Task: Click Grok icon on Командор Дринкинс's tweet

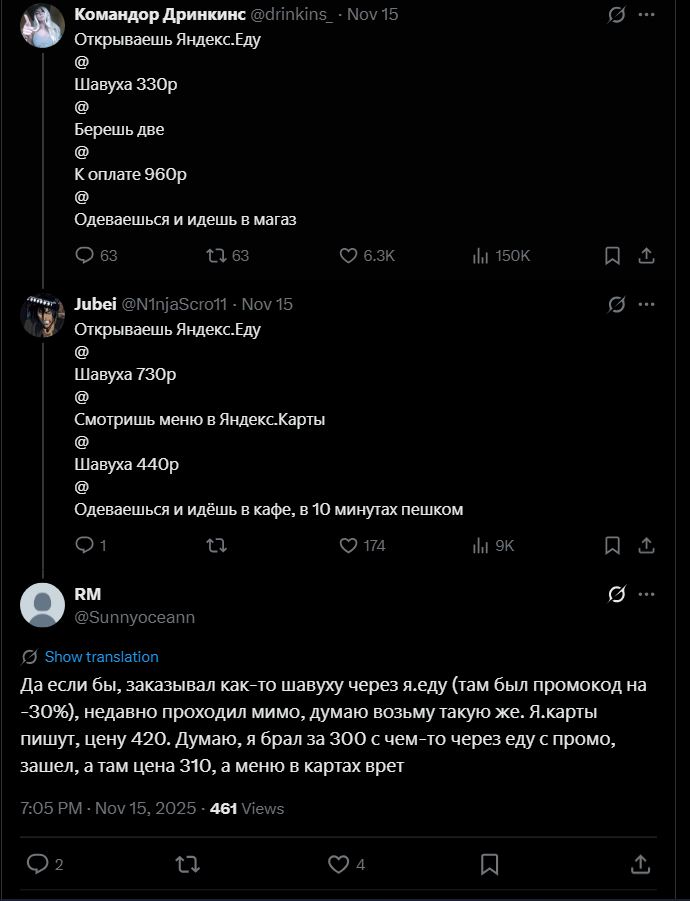Action: [617, 15]
